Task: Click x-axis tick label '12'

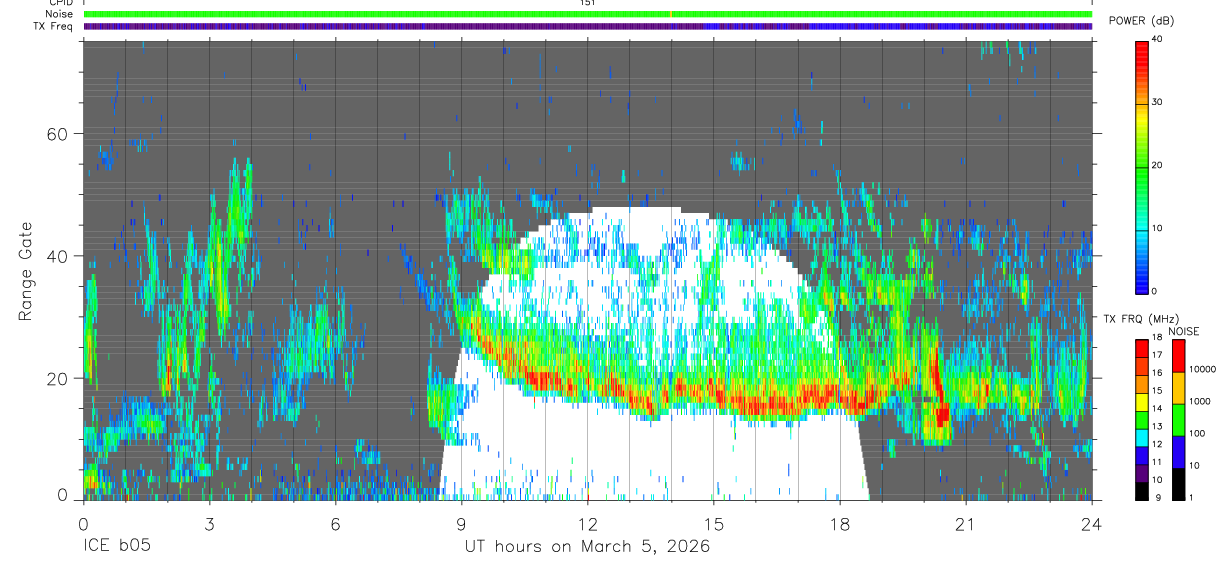Action: coord(587,524)
